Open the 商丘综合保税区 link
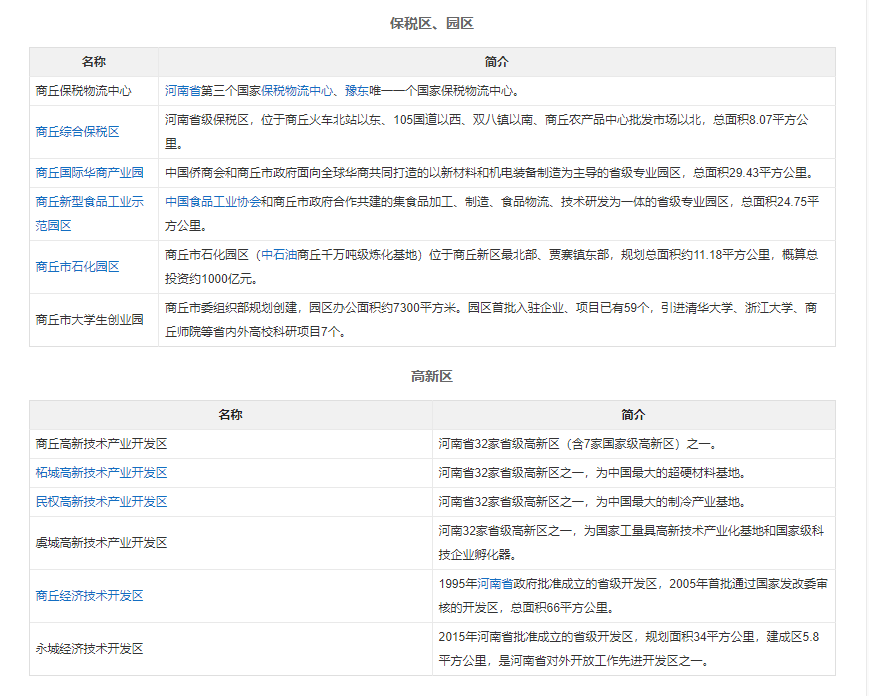The image size is (869, 696). pyautogui.click(x=77, y=132)
